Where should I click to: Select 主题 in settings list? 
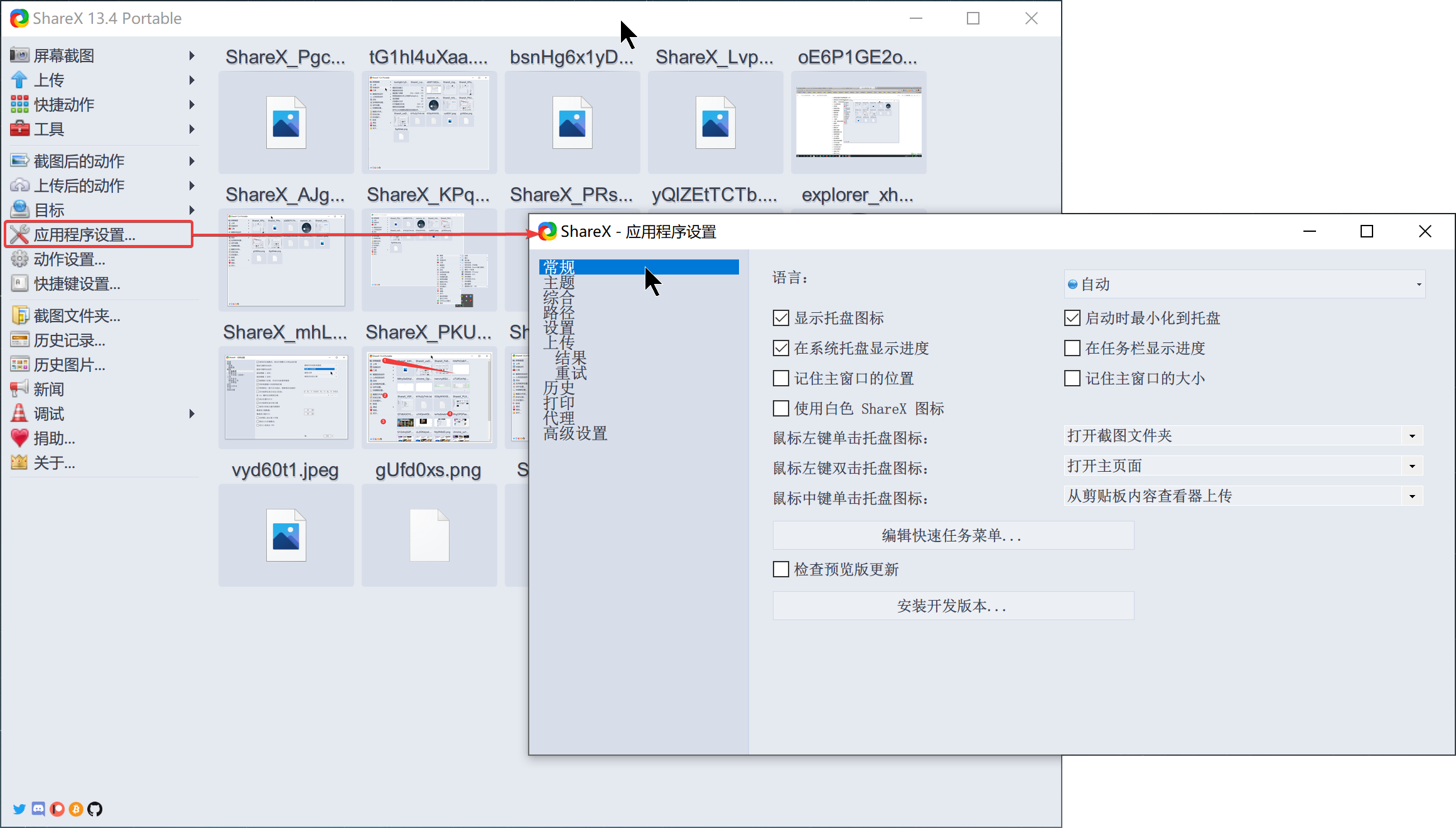pyautogui.click(x=559, y=282)
